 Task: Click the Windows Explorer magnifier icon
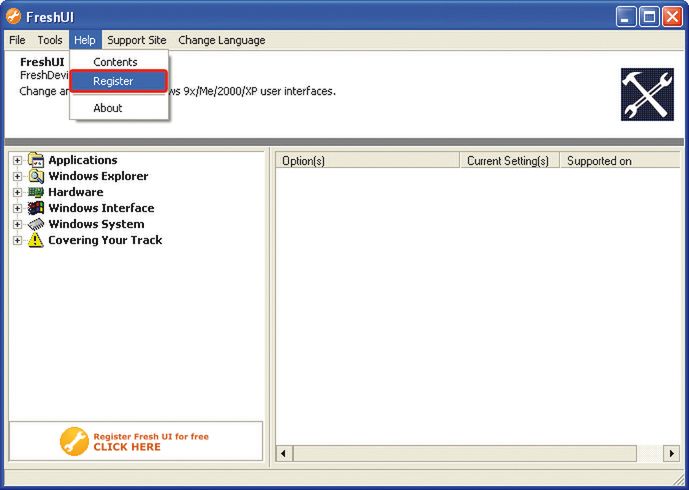click(x=36, y=176)
